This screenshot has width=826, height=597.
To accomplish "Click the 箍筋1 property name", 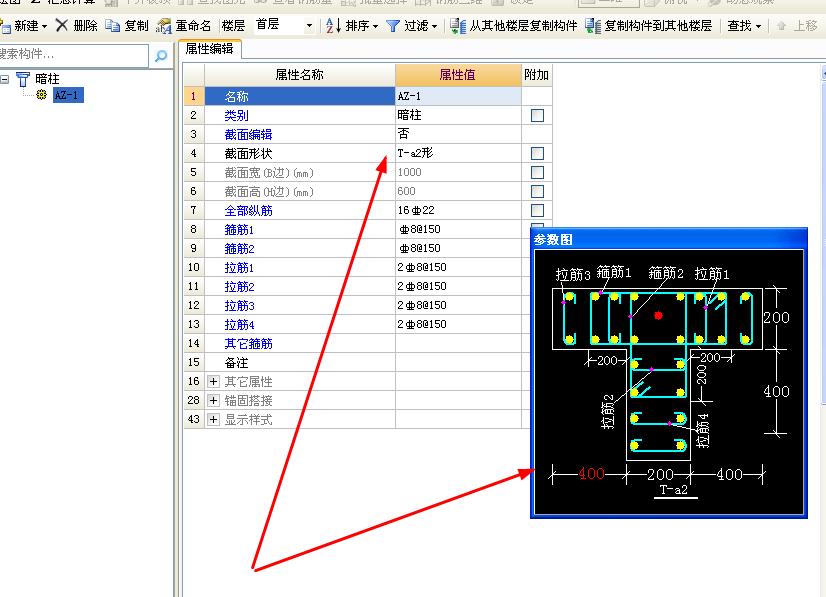I will click(240, 229).
